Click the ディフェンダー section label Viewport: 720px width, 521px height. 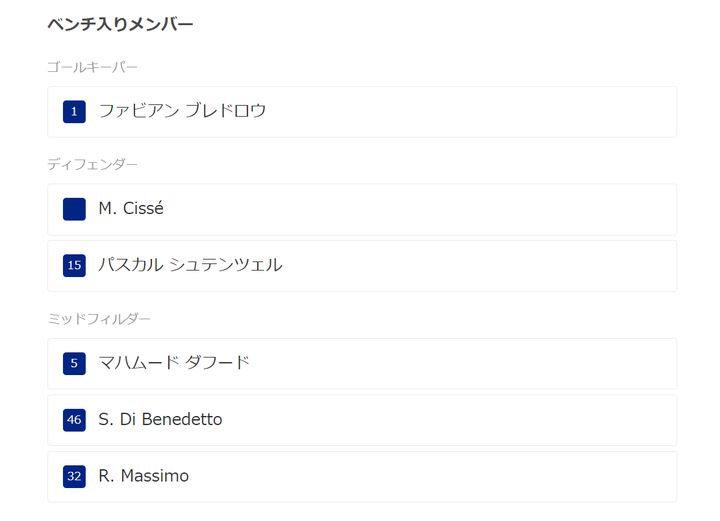[92, 164]
